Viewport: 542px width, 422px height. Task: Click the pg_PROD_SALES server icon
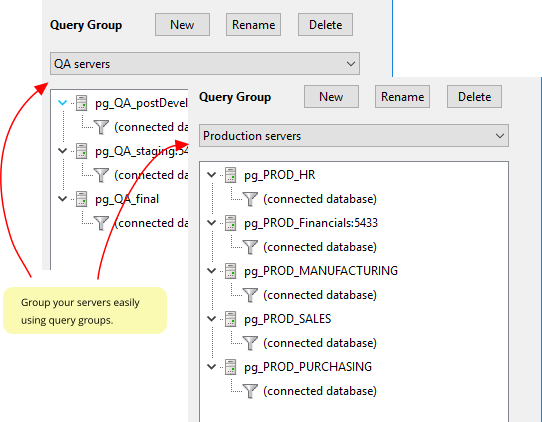(231, 319)
